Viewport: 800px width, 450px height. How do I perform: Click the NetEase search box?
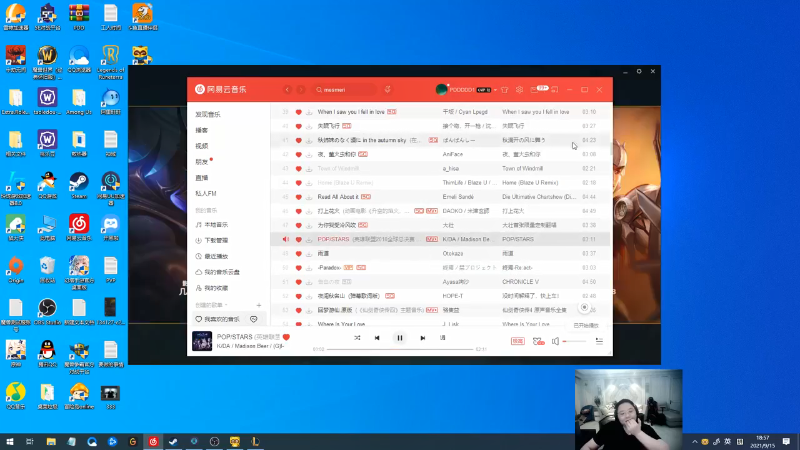click(345, 90)
